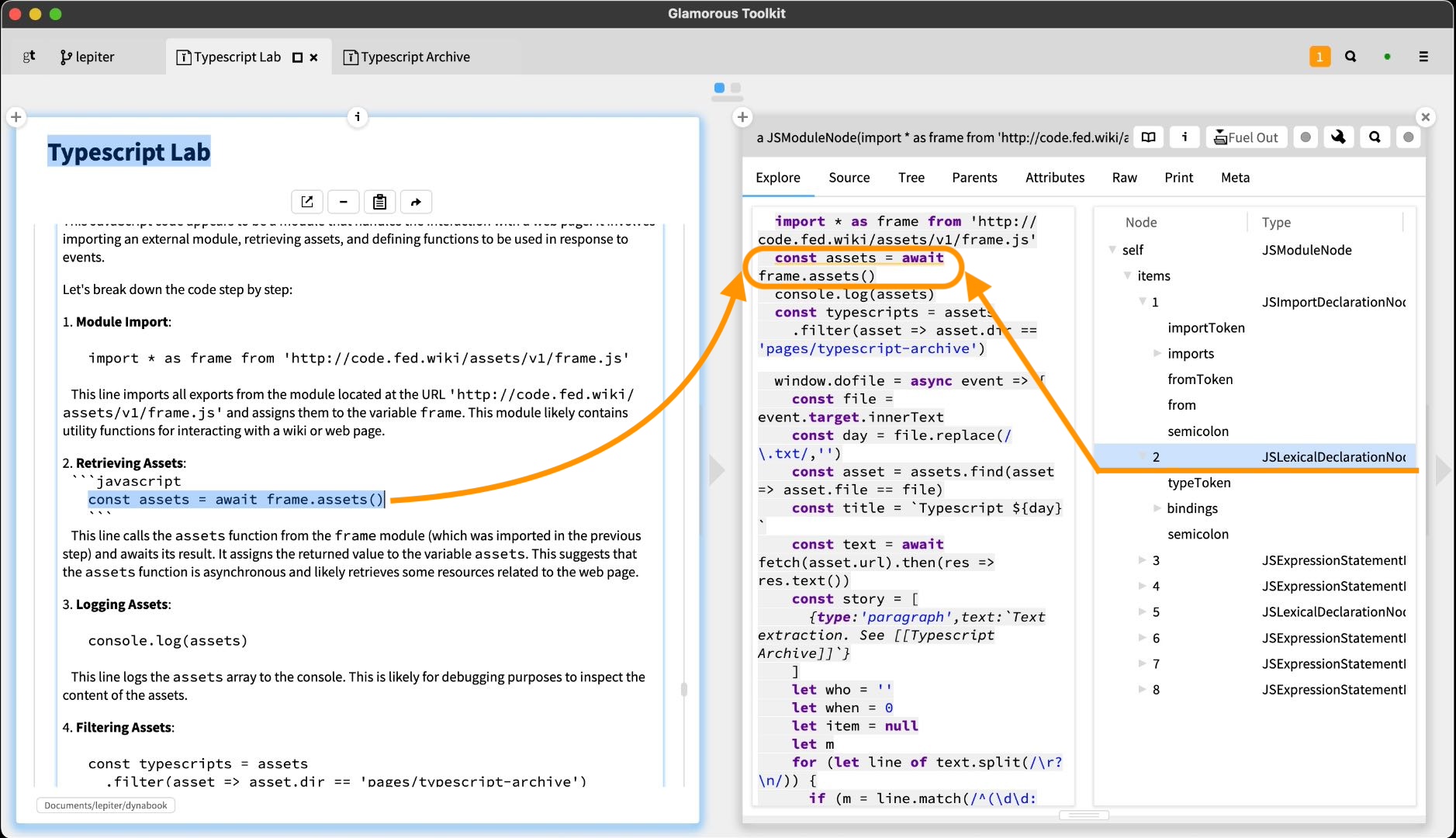
Task: Expand tree node 6
Action: tap(1142, 638)
